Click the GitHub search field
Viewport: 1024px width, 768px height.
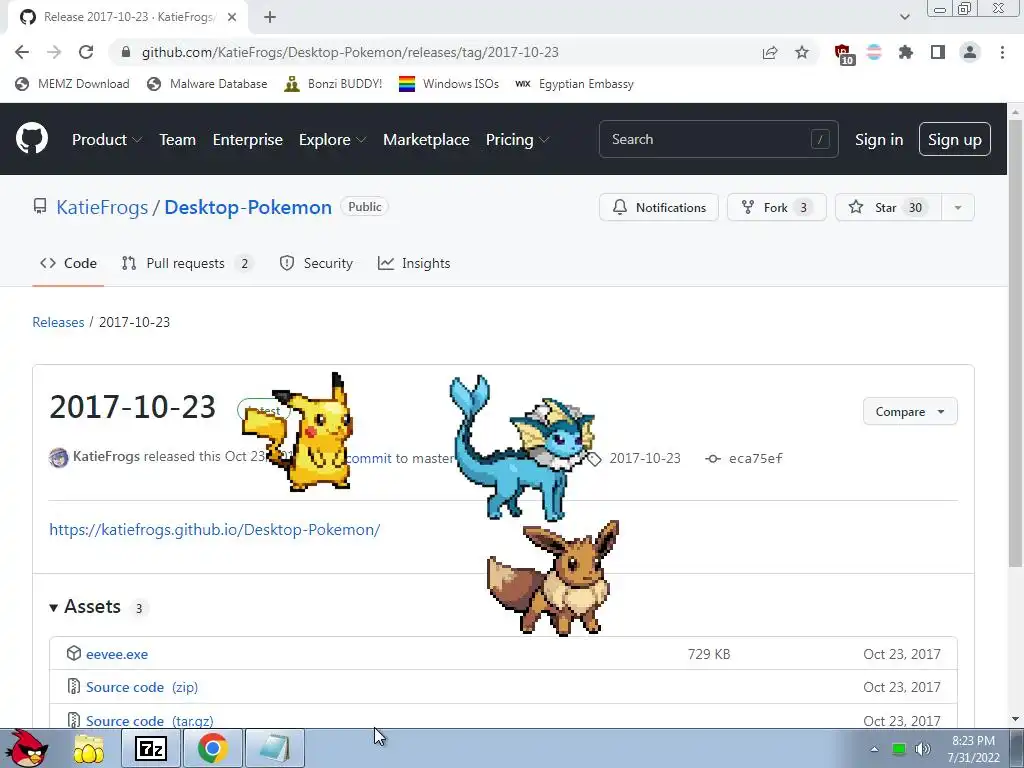click(718, 139)
